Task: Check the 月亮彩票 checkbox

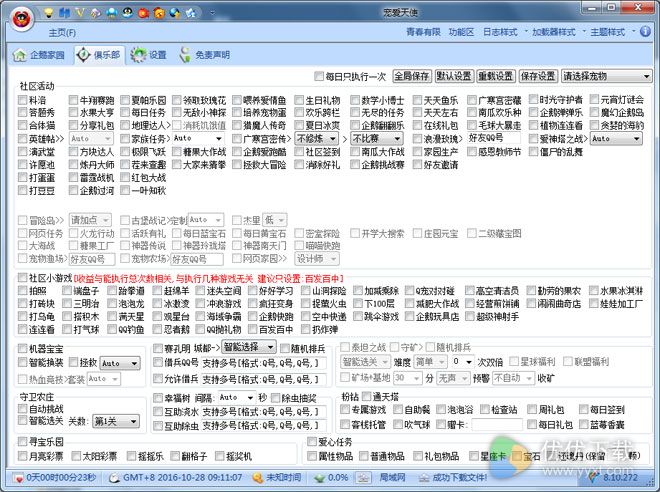Action: pyautogui.click(x=23, y=456)
